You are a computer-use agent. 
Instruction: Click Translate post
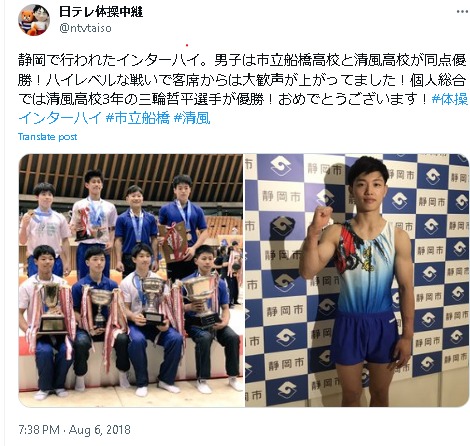coord(47,137)
